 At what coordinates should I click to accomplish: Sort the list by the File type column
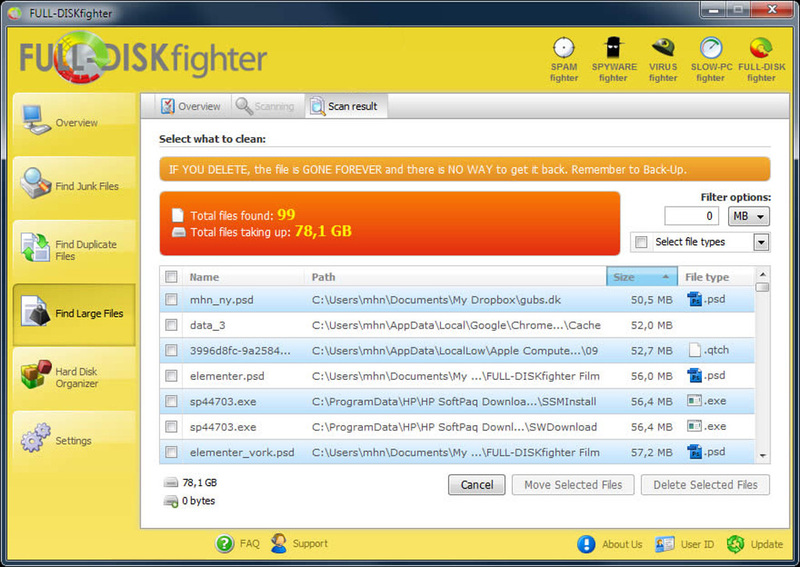715,277
